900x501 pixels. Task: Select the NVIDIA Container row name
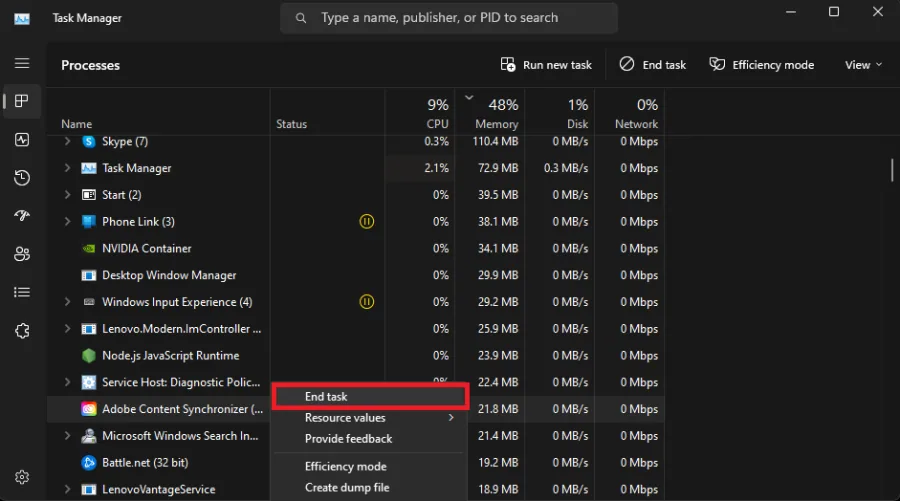pyautogui.click(x=146, y=248)
